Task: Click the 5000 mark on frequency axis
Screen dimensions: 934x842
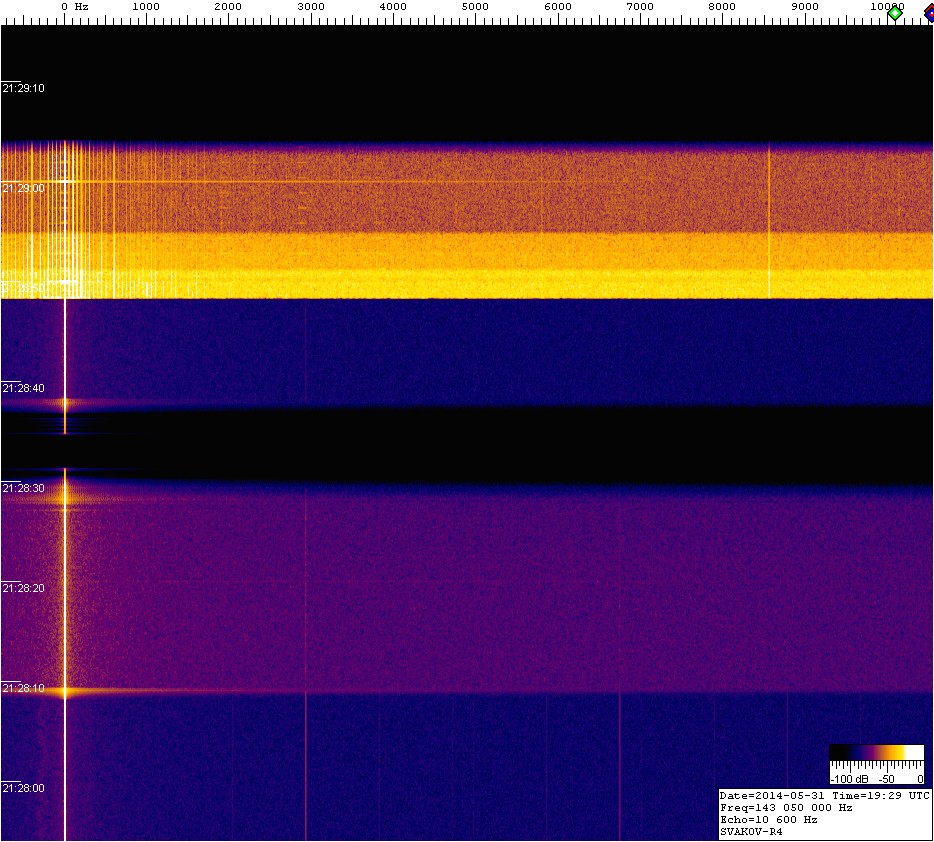Action: (475, 7)
